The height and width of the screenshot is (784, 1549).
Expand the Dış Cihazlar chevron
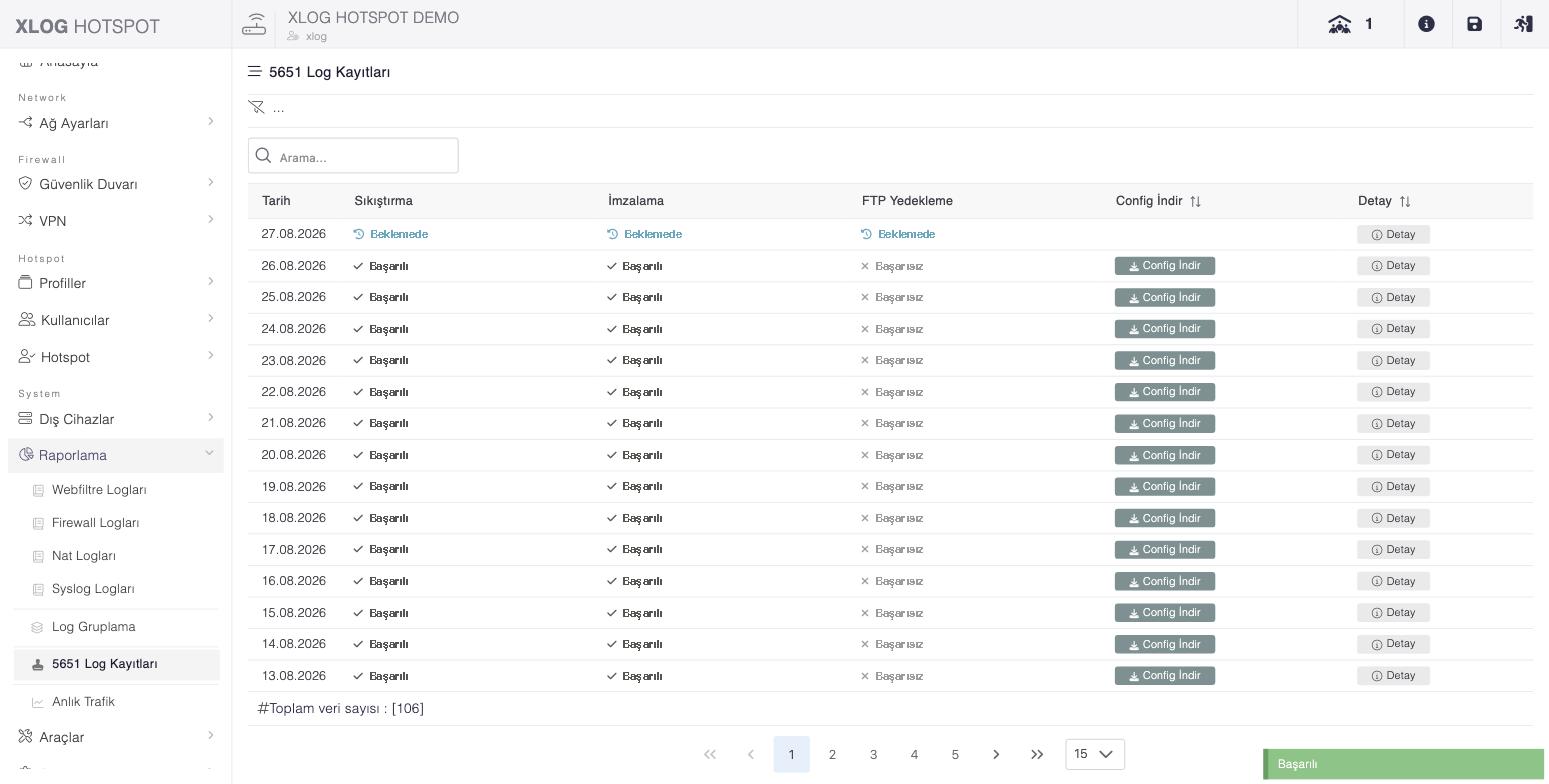pos(210,418)
